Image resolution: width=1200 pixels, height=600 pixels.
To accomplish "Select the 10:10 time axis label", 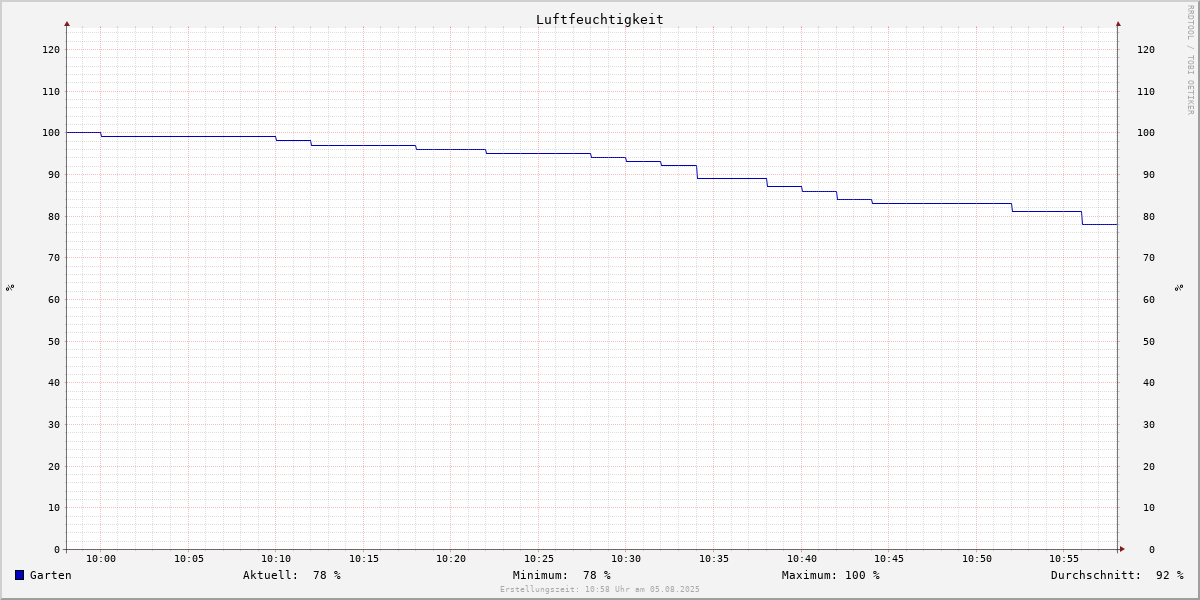I will 276,559.
